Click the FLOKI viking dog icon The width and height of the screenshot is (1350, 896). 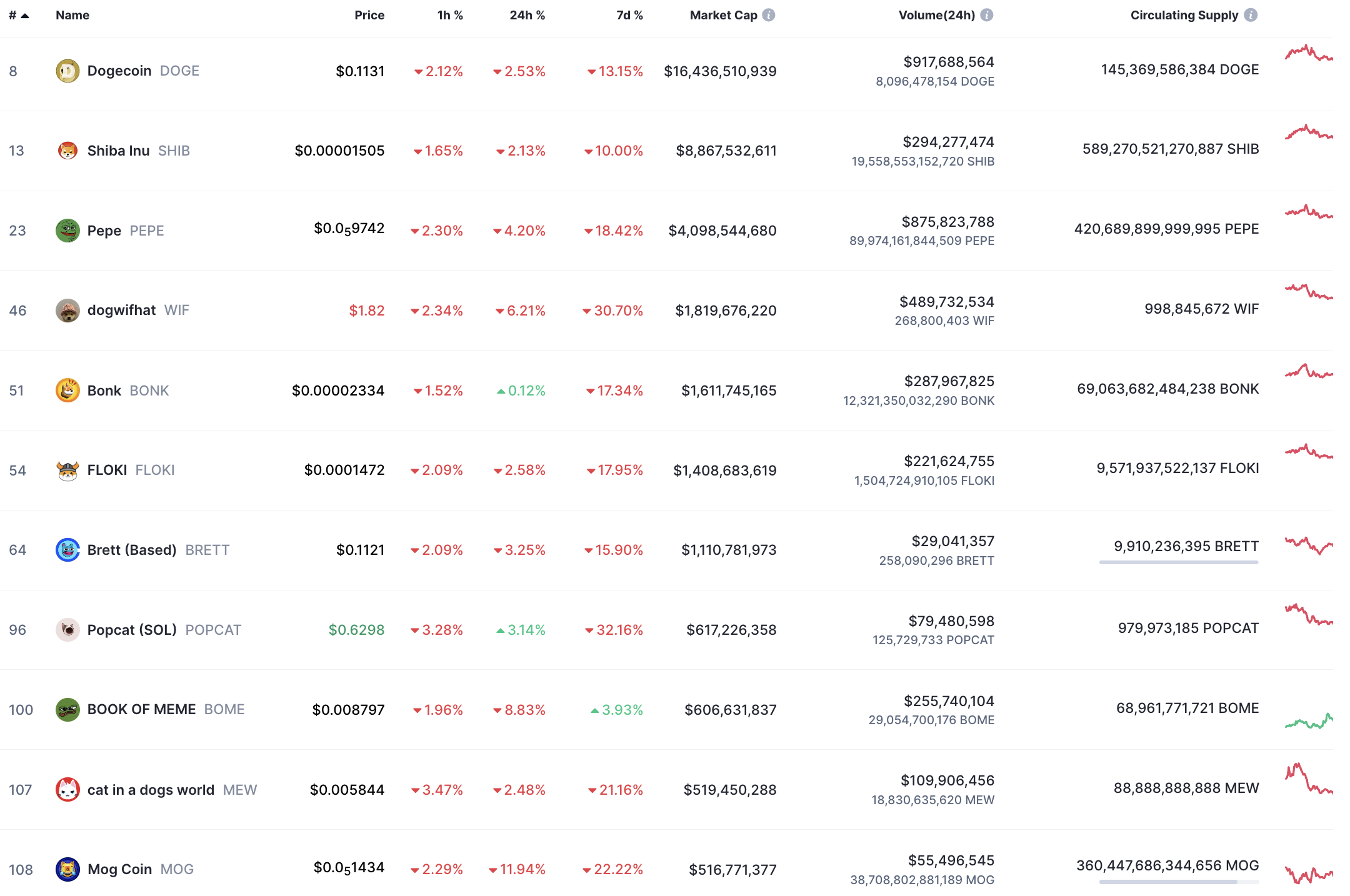67,470
